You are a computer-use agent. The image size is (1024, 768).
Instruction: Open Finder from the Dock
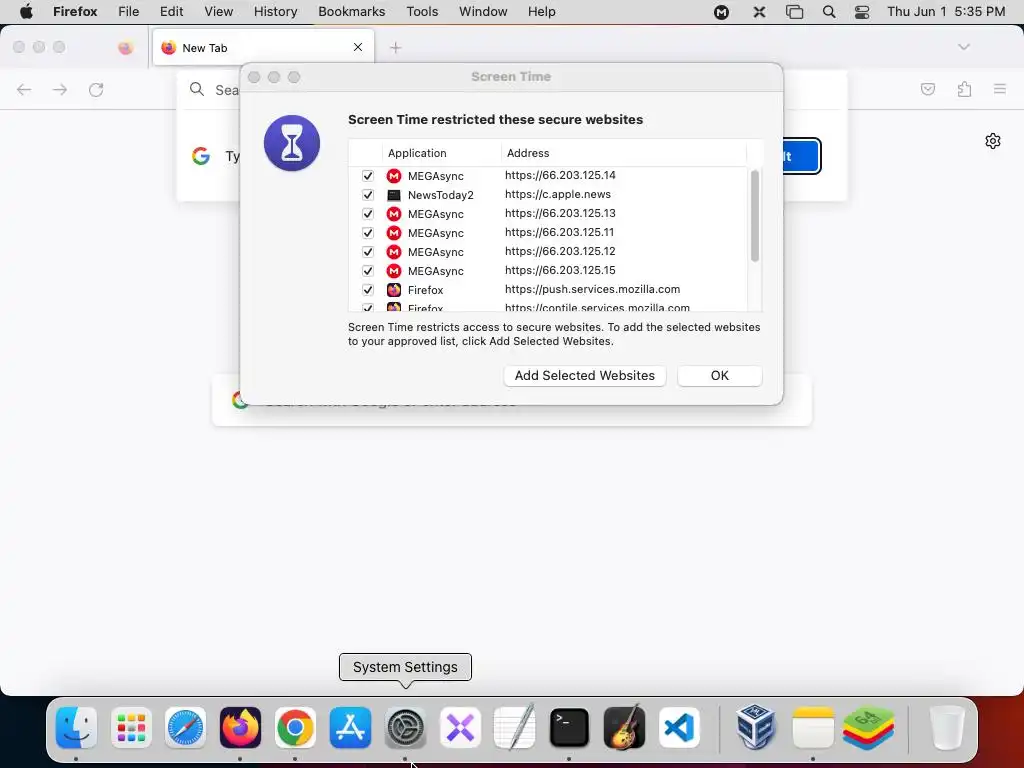[76, 728]
